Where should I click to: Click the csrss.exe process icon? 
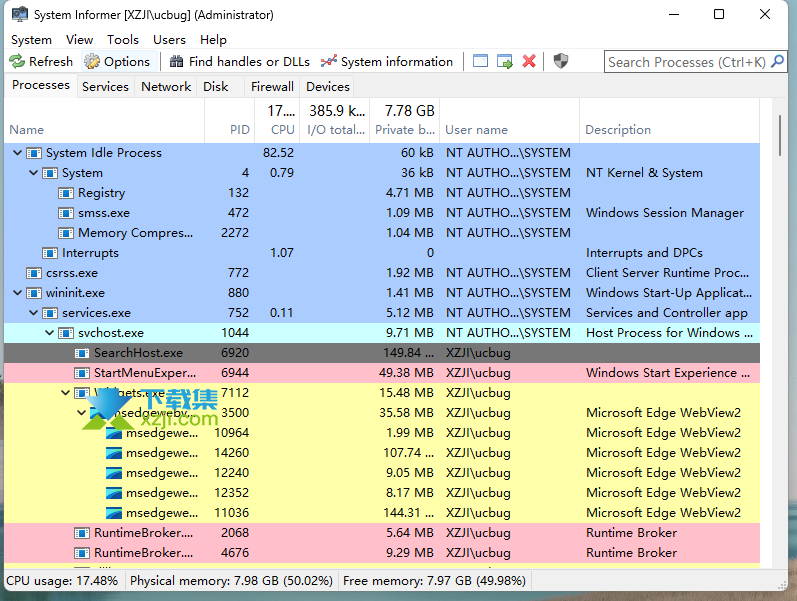pyautogui.click(x=34, y=273)
